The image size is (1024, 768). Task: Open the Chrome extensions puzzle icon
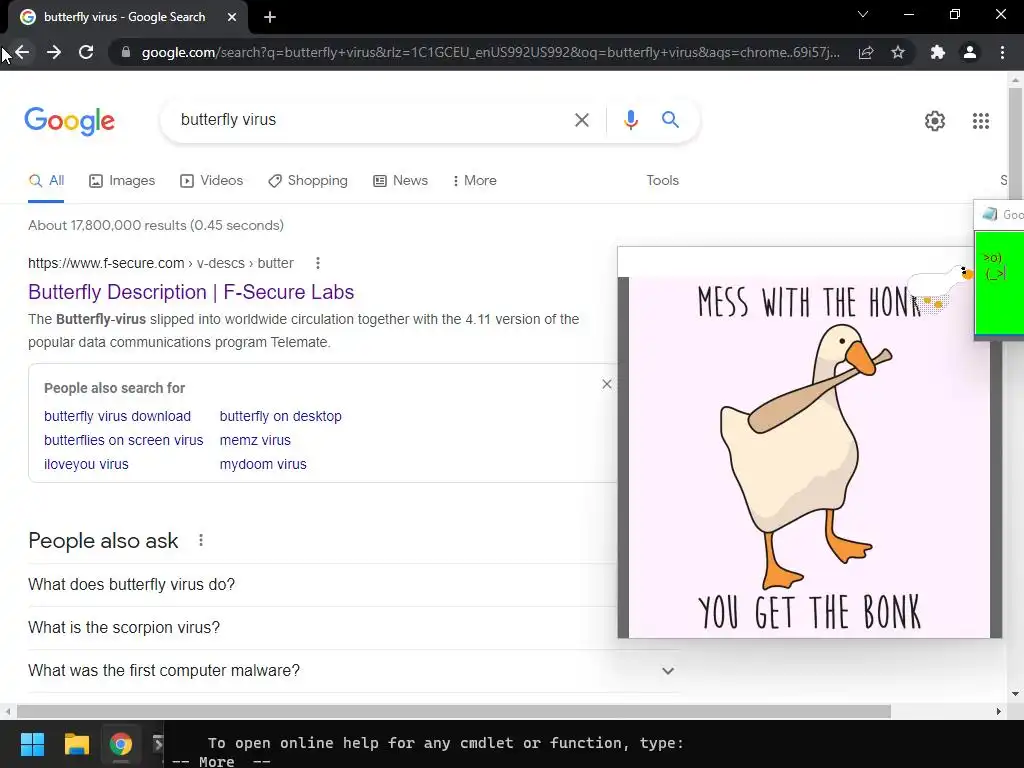(x=938, y=52)
